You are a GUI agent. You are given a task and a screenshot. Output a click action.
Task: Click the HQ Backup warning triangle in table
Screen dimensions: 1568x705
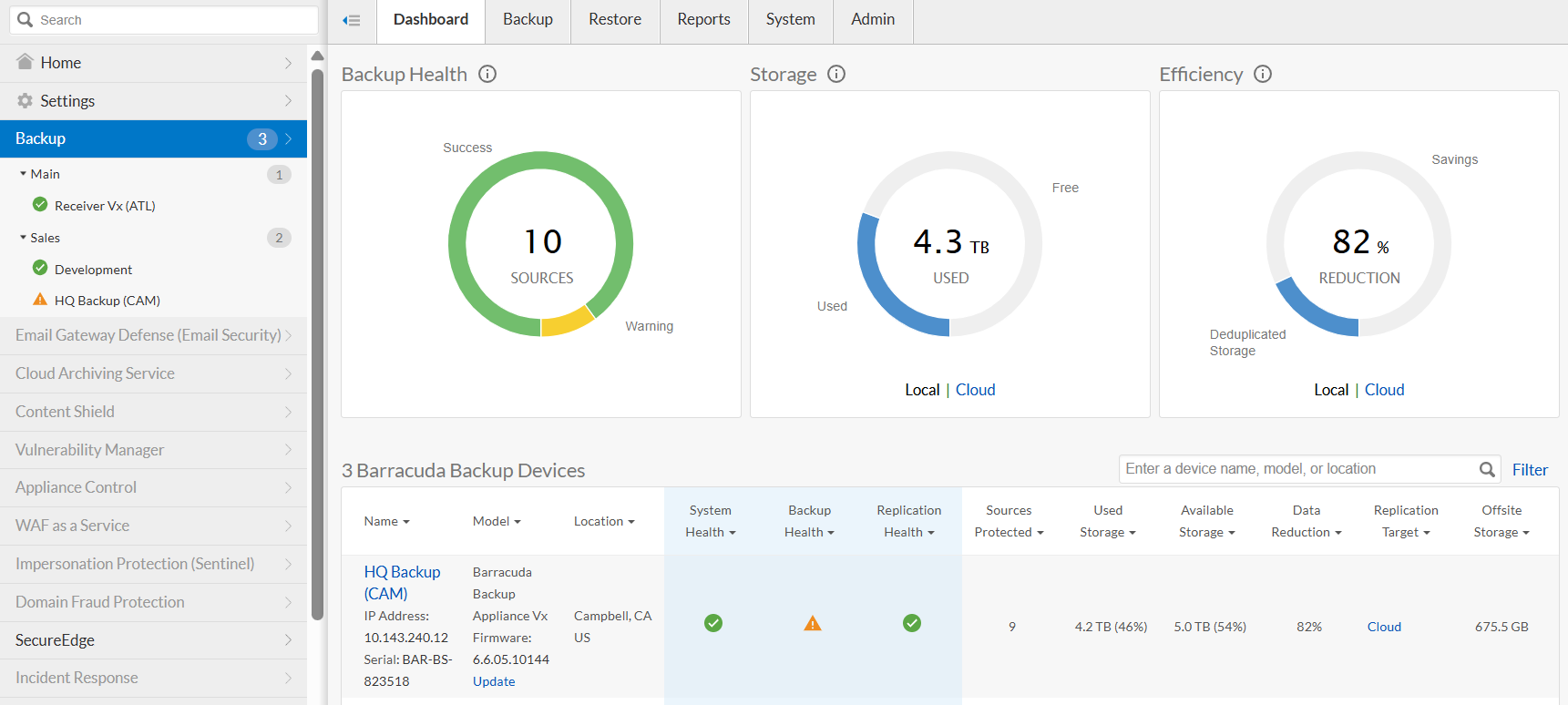click(x=813, y=623)
